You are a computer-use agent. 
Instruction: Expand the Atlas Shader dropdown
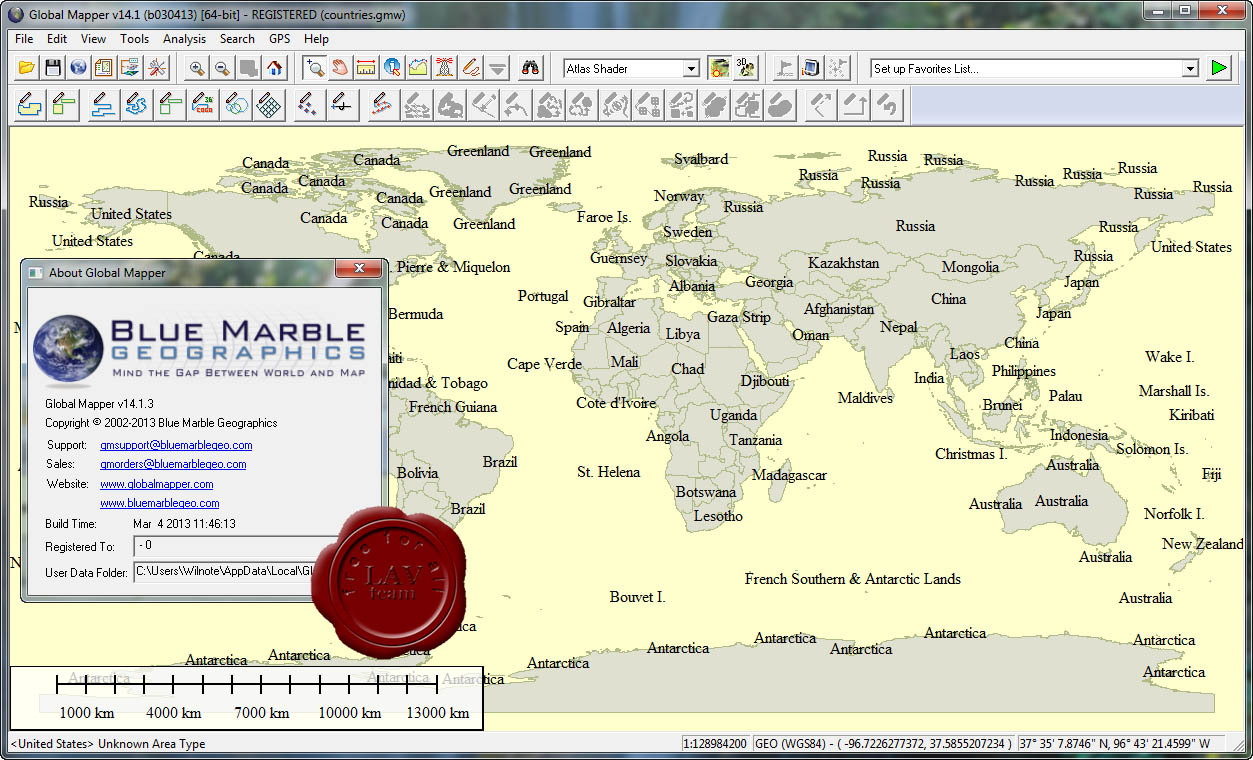691,69
